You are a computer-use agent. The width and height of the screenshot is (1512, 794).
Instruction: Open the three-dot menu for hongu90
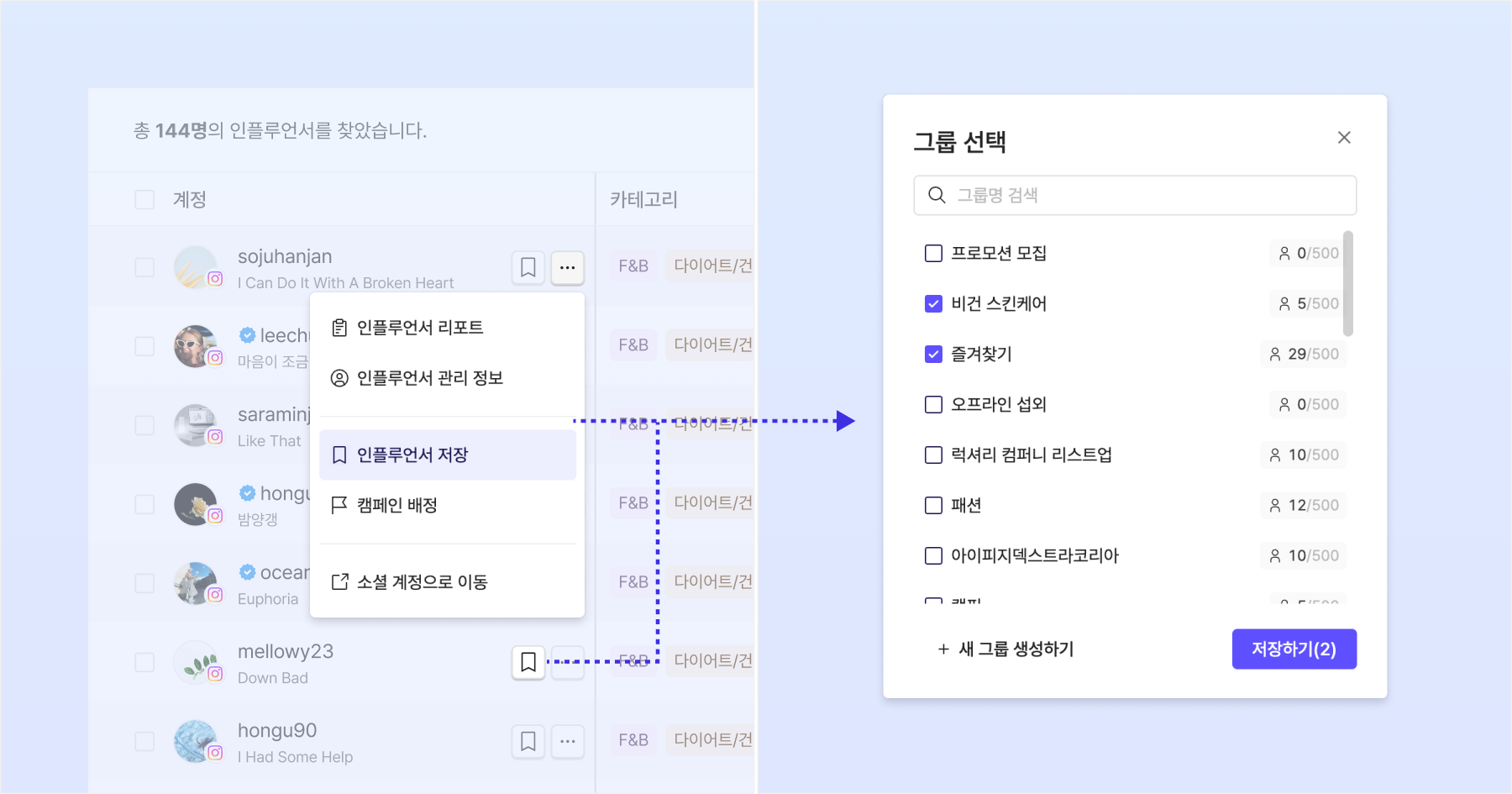[x=568, y=741]
